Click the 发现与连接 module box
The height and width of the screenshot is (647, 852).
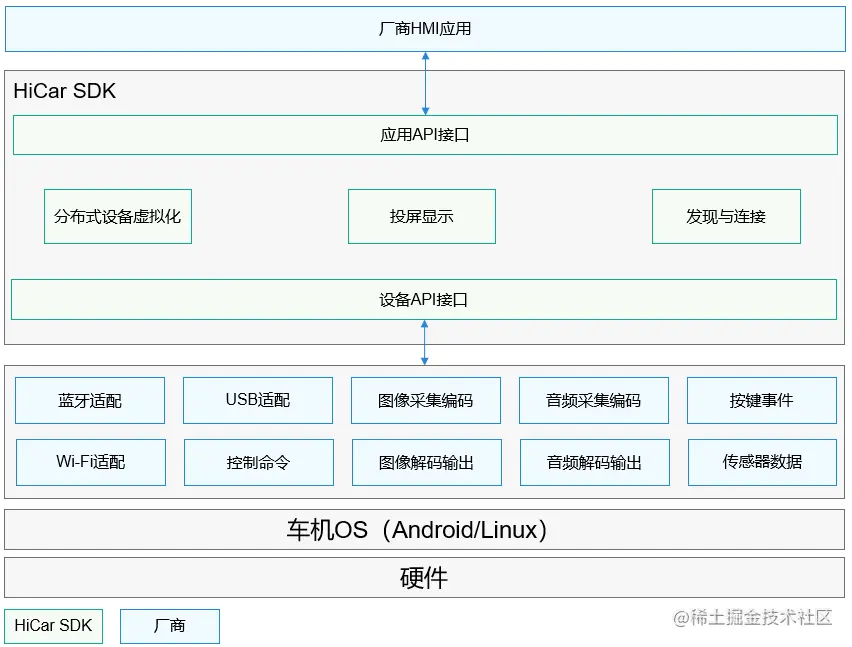[x=726, y=216]
